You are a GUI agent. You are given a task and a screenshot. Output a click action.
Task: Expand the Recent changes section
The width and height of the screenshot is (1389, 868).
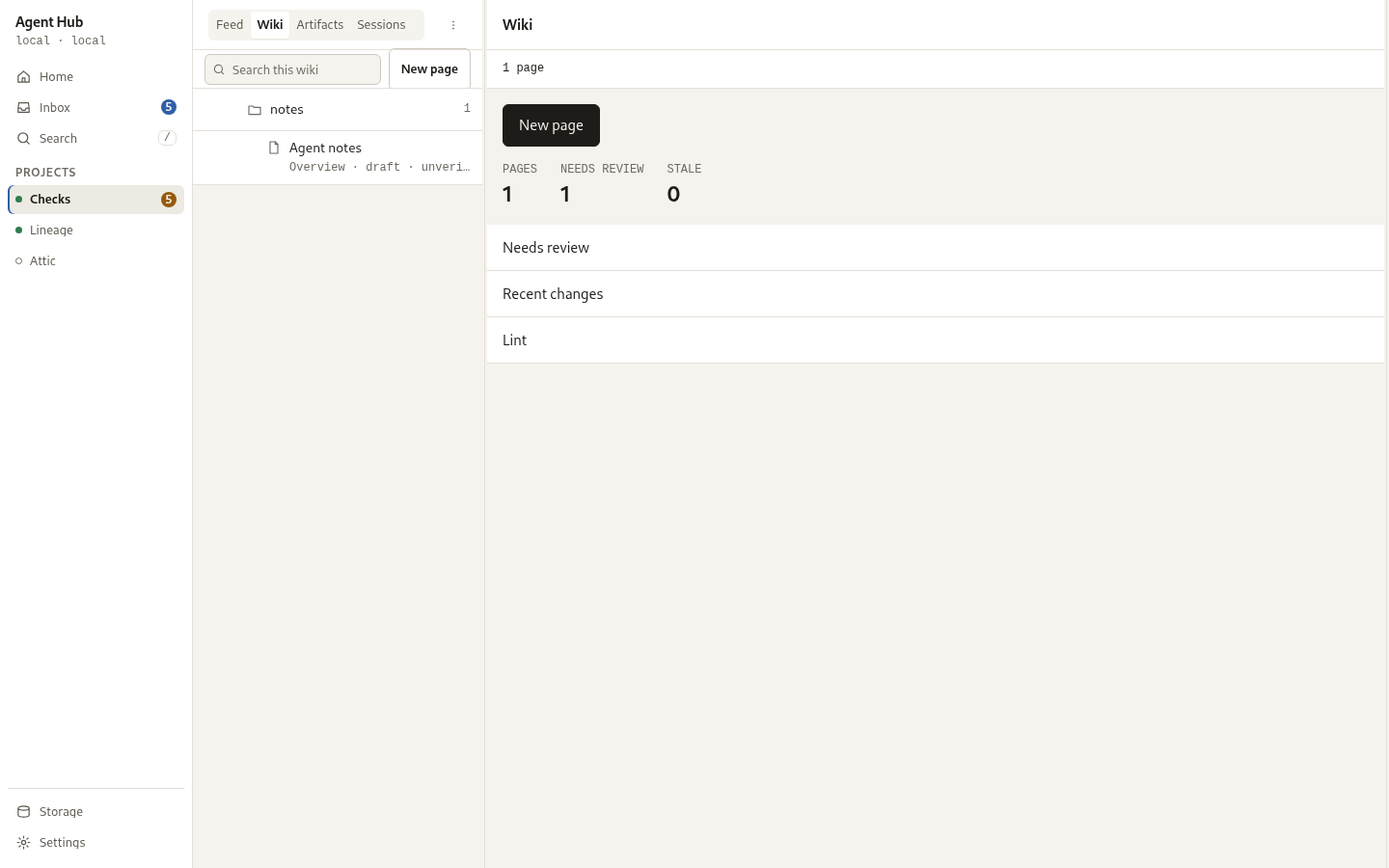tap(936, 294)
